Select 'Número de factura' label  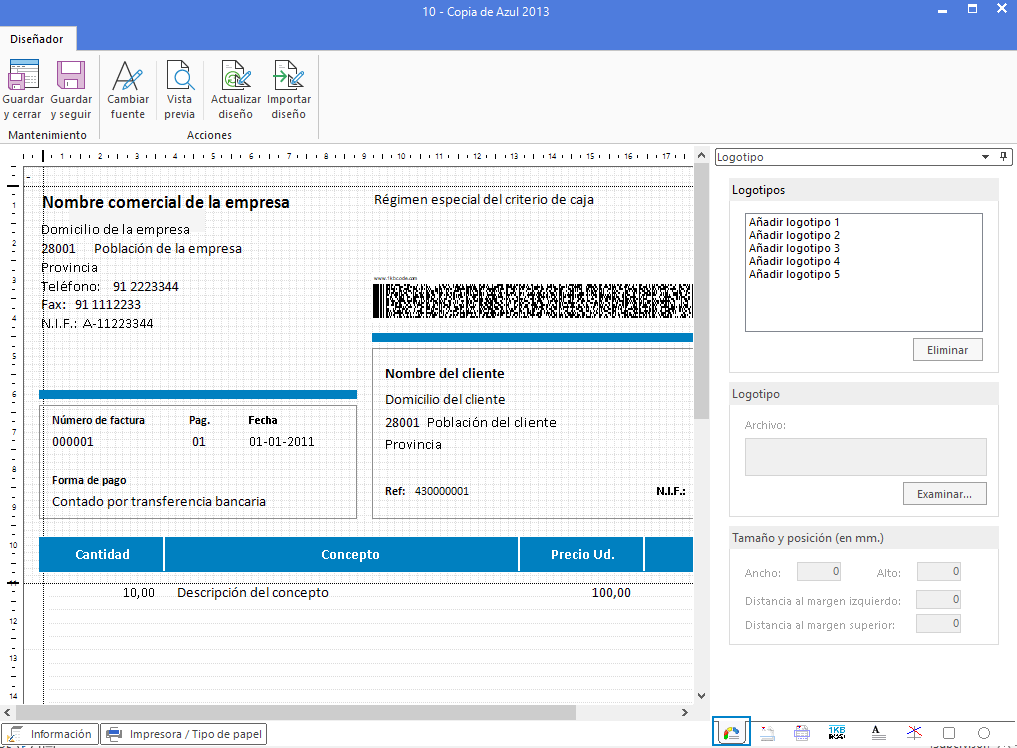pos(99,420)
